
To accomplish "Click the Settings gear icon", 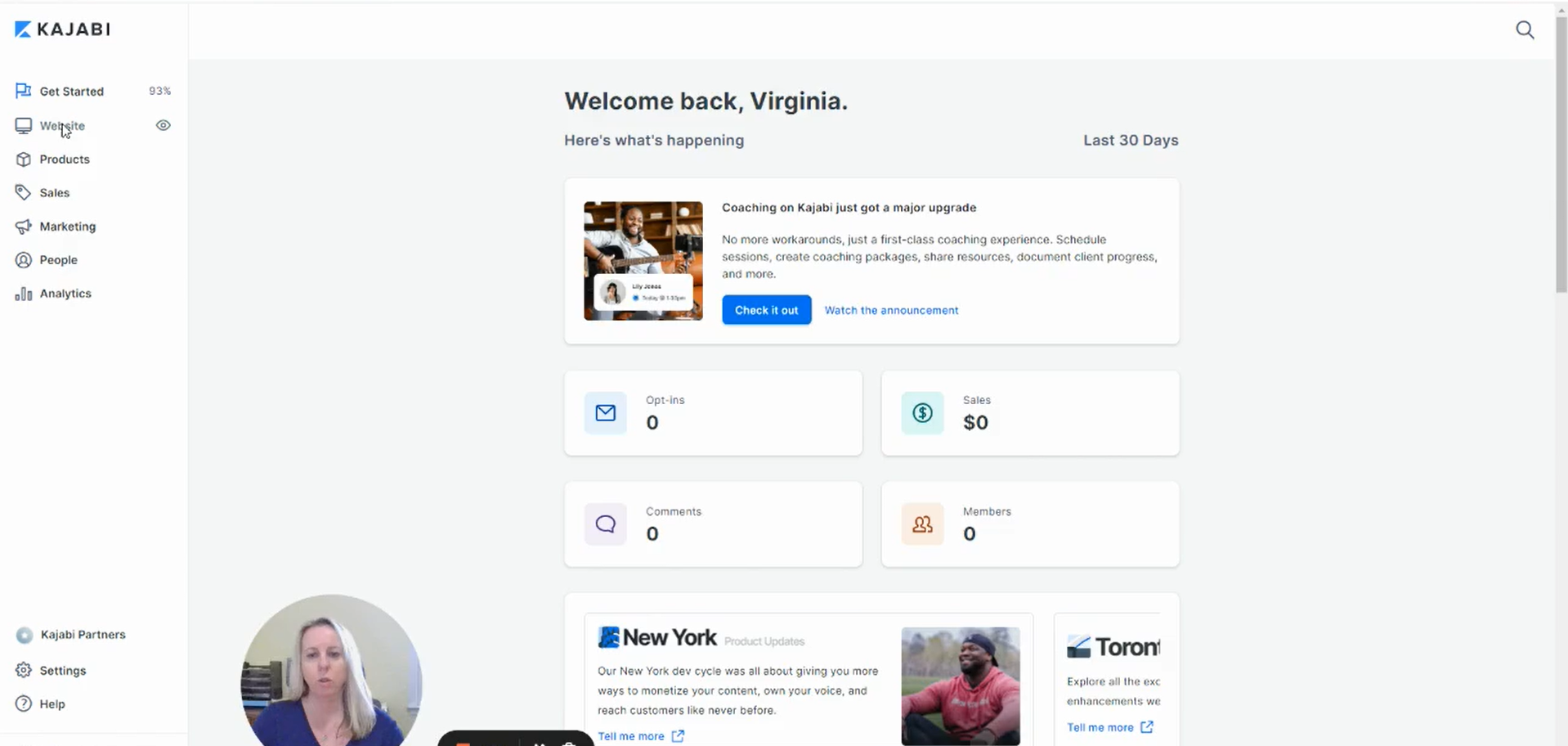I will click(23, 670).
